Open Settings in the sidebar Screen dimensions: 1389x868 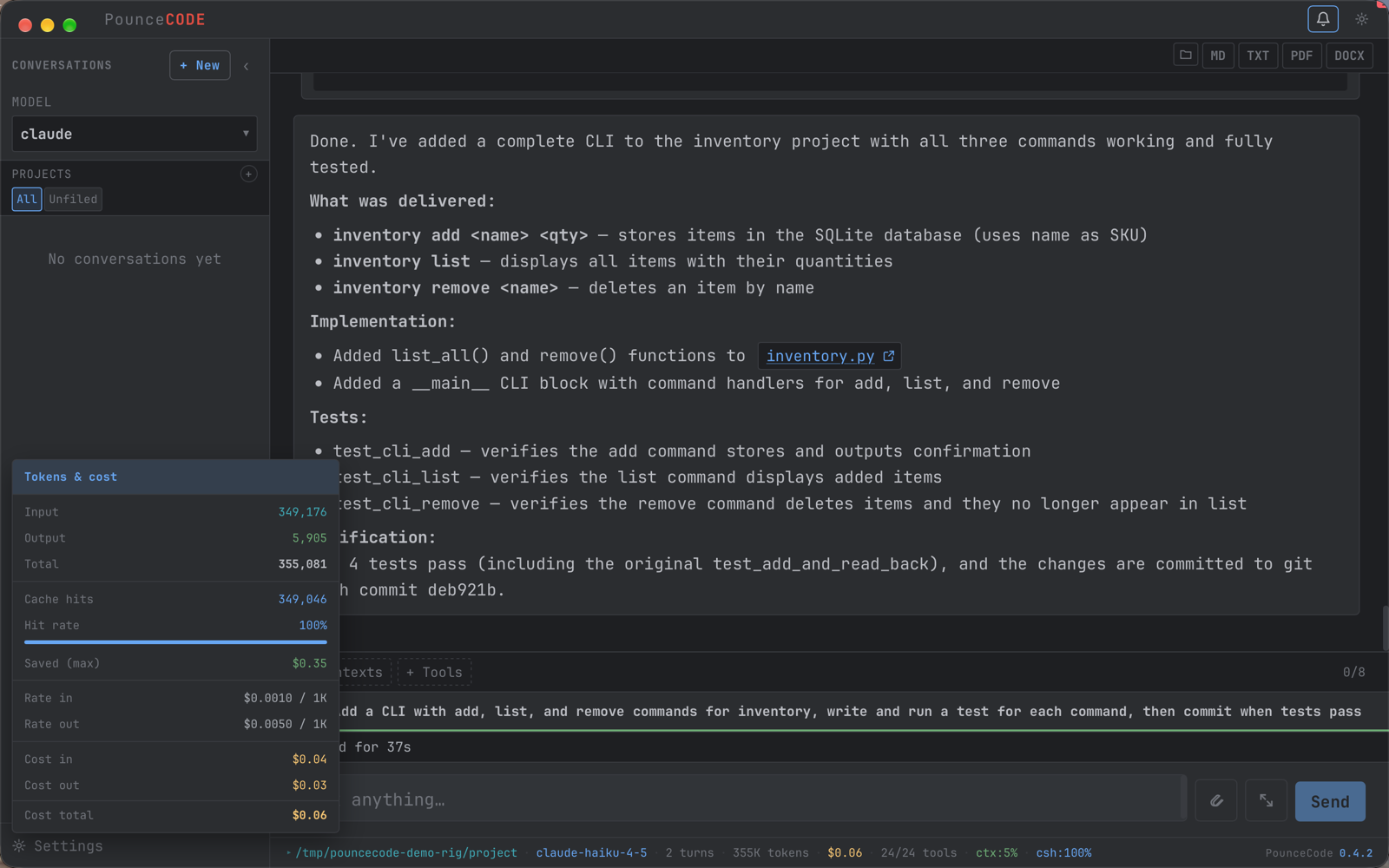click(58, 846)
